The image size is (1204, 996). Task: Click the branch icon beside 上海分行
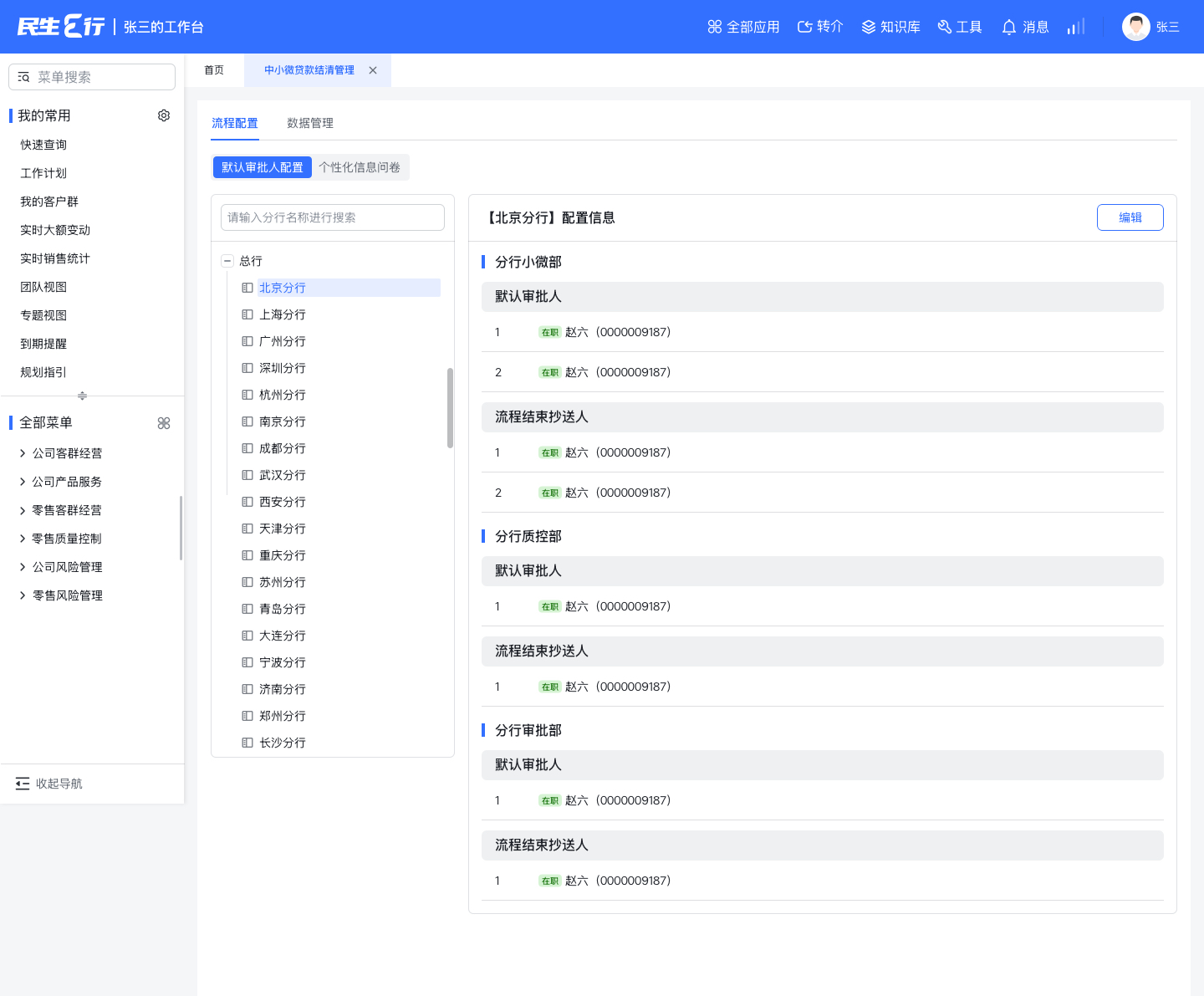pos(247,314)
